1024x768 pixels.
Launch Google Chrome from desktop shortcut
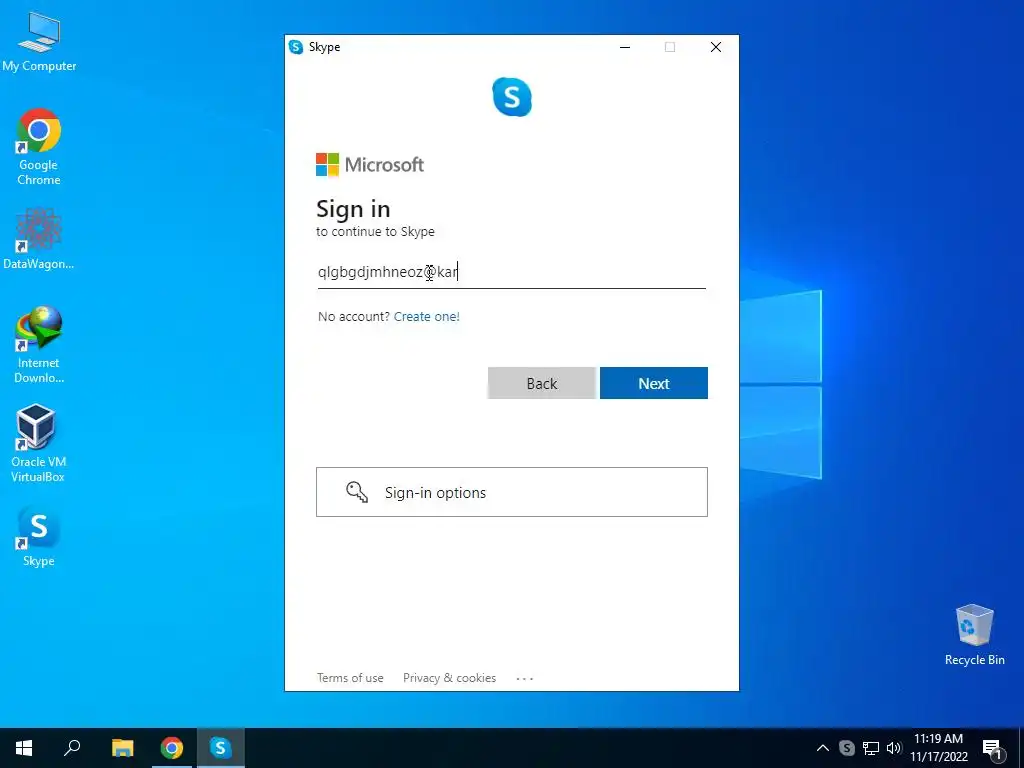pos(39,147)
